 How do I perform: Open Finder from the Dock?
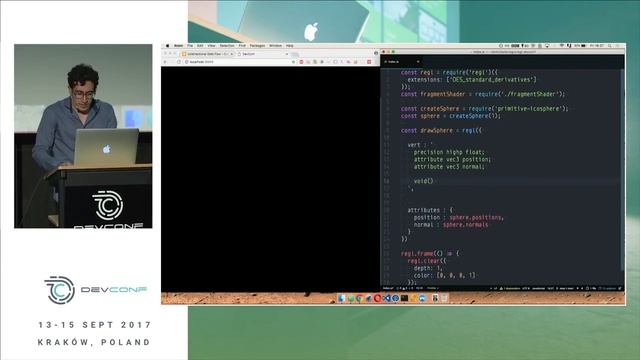pyautogui.click(x=341, y=298)
